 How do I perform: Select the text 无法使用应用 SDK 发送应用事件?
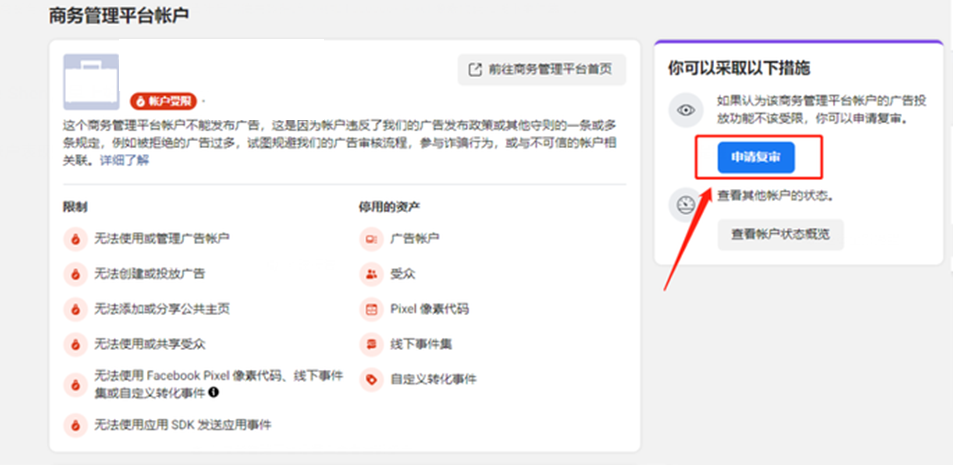182,424
